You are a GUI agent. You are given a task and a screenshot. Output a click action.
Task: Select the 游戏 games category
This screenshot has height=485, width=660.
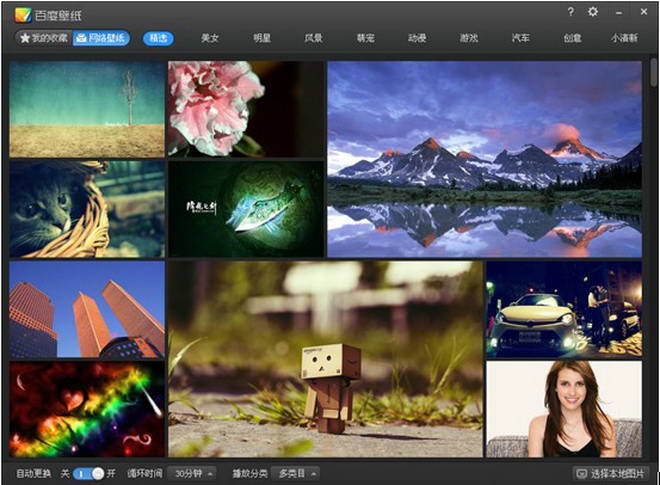click(x=469, y=38)
